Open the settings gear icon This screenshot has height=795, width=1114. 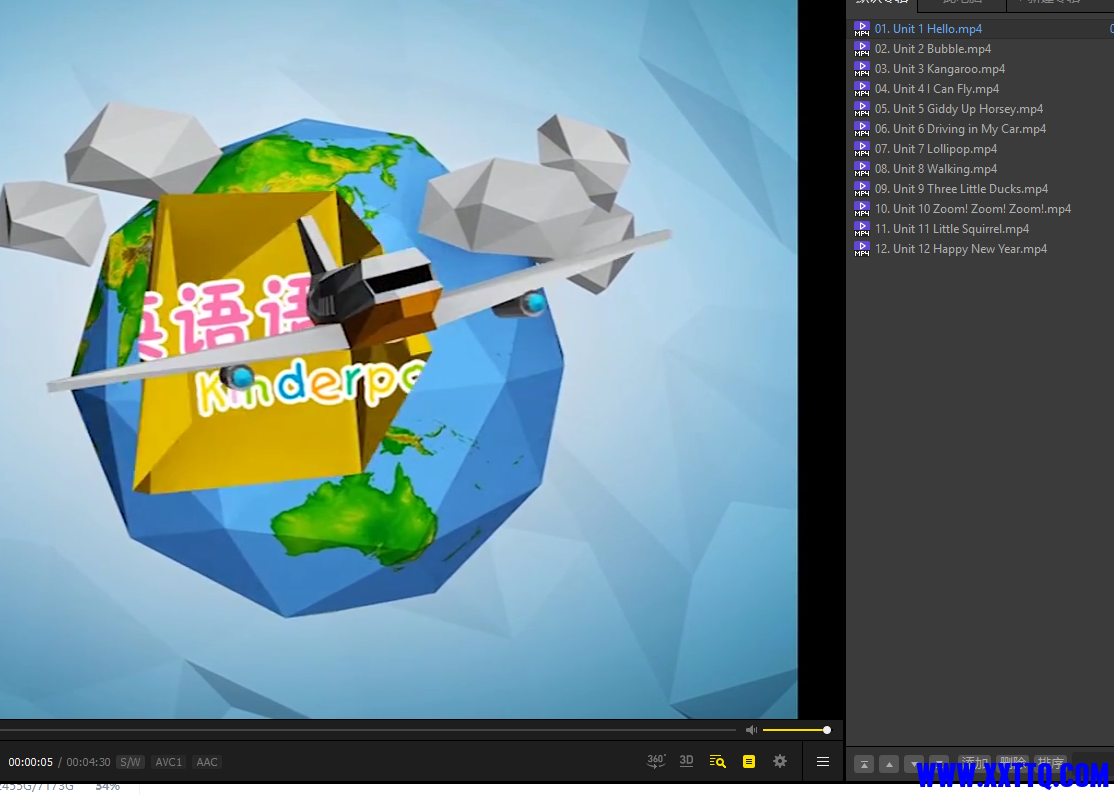pyautogui.click(x=780, y=762)
